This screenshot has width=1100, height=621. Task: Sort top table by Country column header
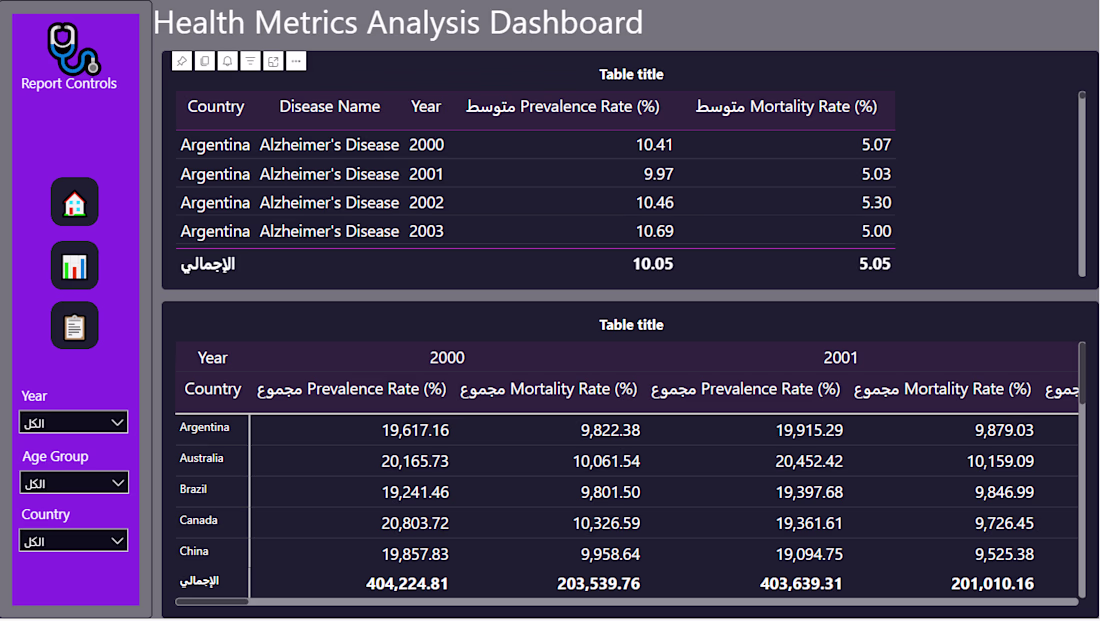click(215, 107)
